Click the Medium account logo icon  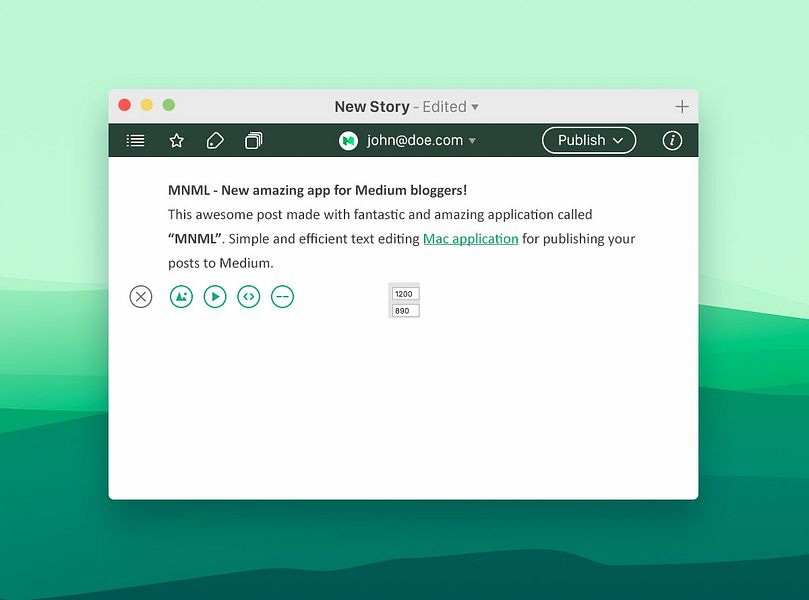(348, 140)
